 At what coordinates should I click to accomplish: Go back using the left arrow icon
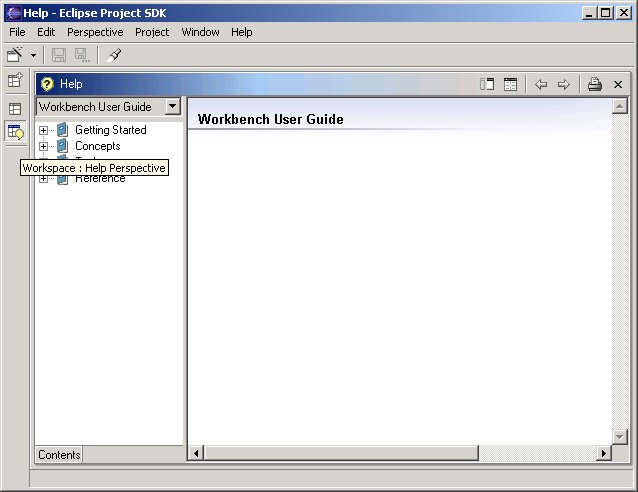tap(541, 85)
